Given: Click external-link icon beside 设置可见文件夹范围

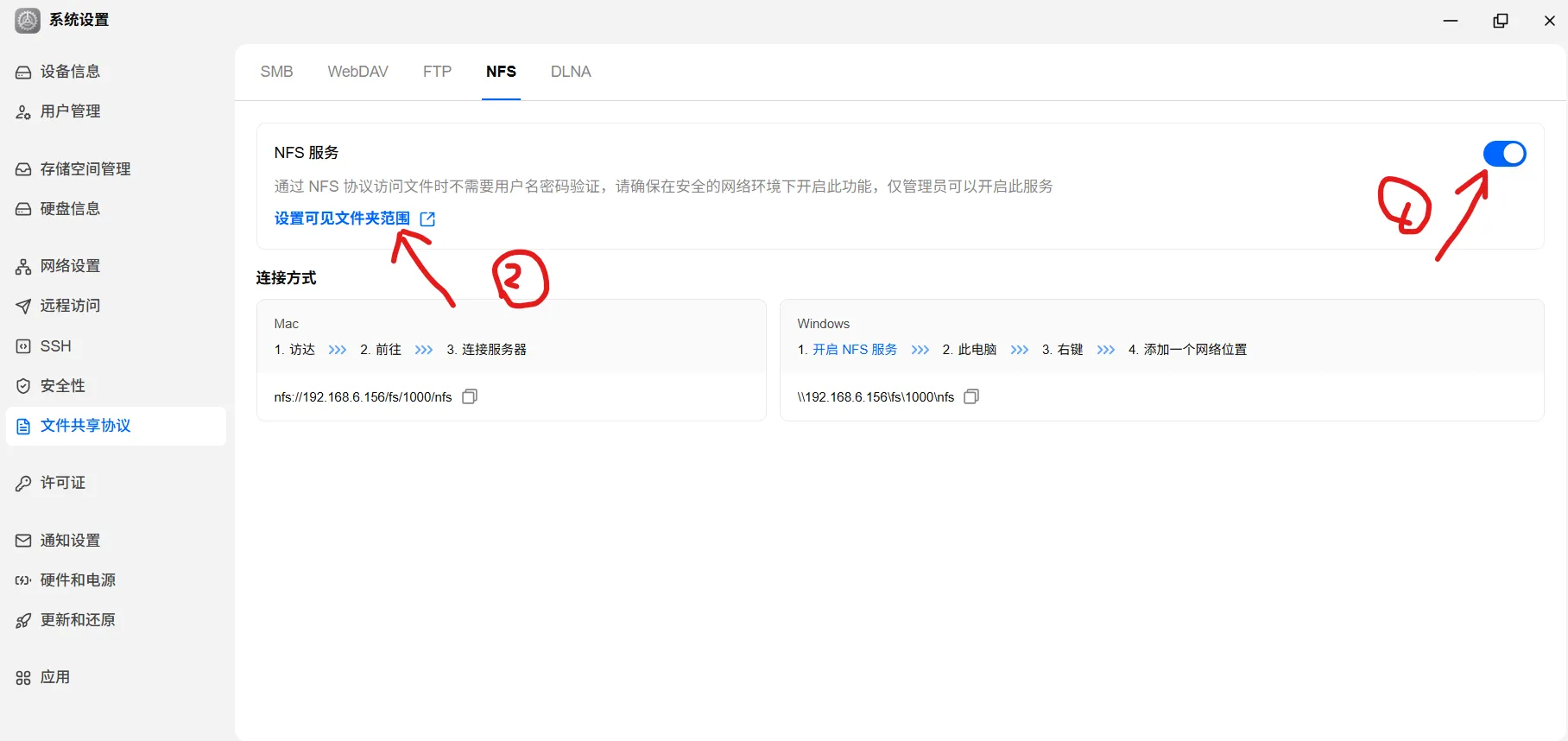Looking at the screenshot, I should pyautogui.click(x=427, y=219).
